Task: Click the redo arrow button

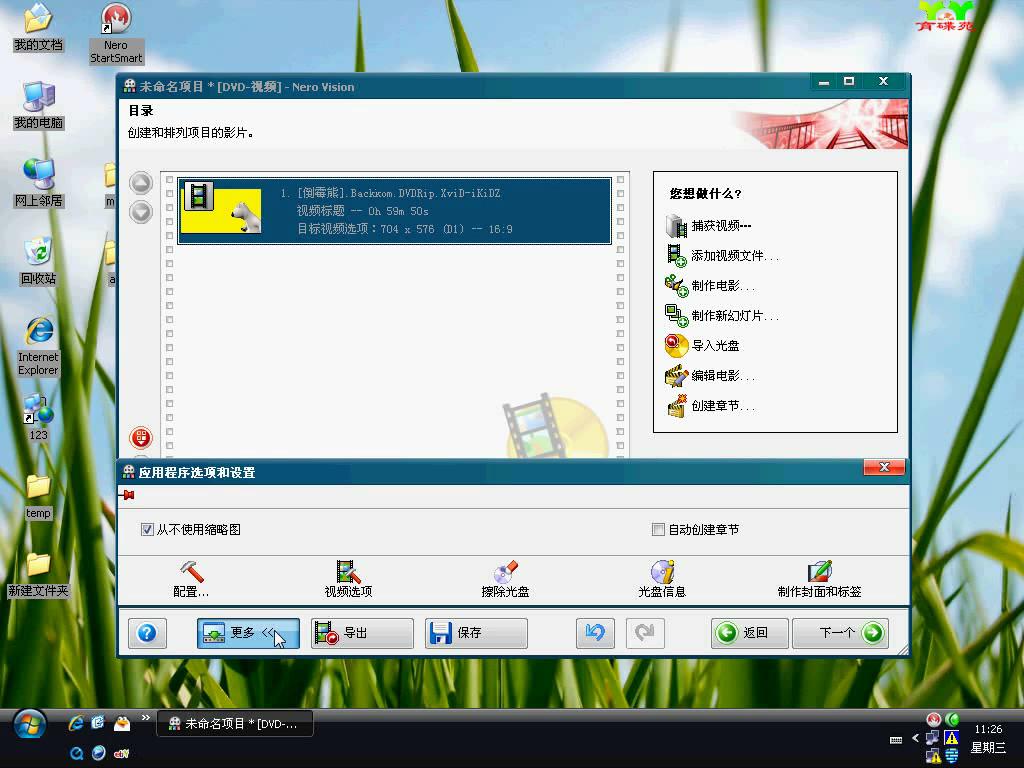Action: tap(645, 633)
